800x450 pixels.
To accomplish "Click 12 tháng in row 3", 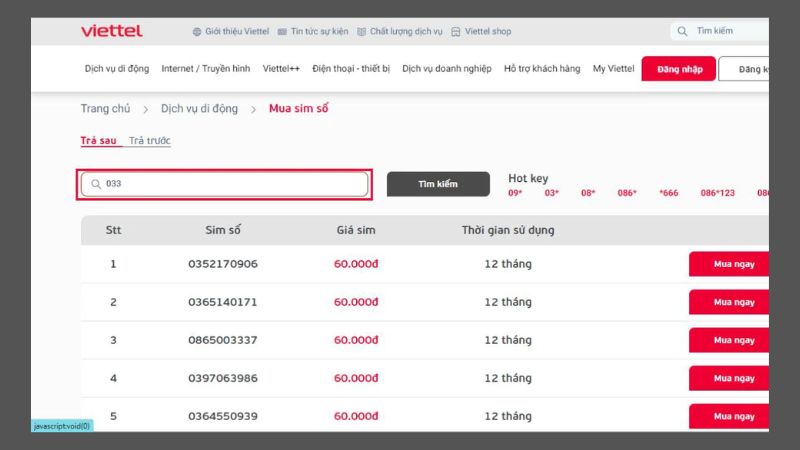I will [508, 340].
